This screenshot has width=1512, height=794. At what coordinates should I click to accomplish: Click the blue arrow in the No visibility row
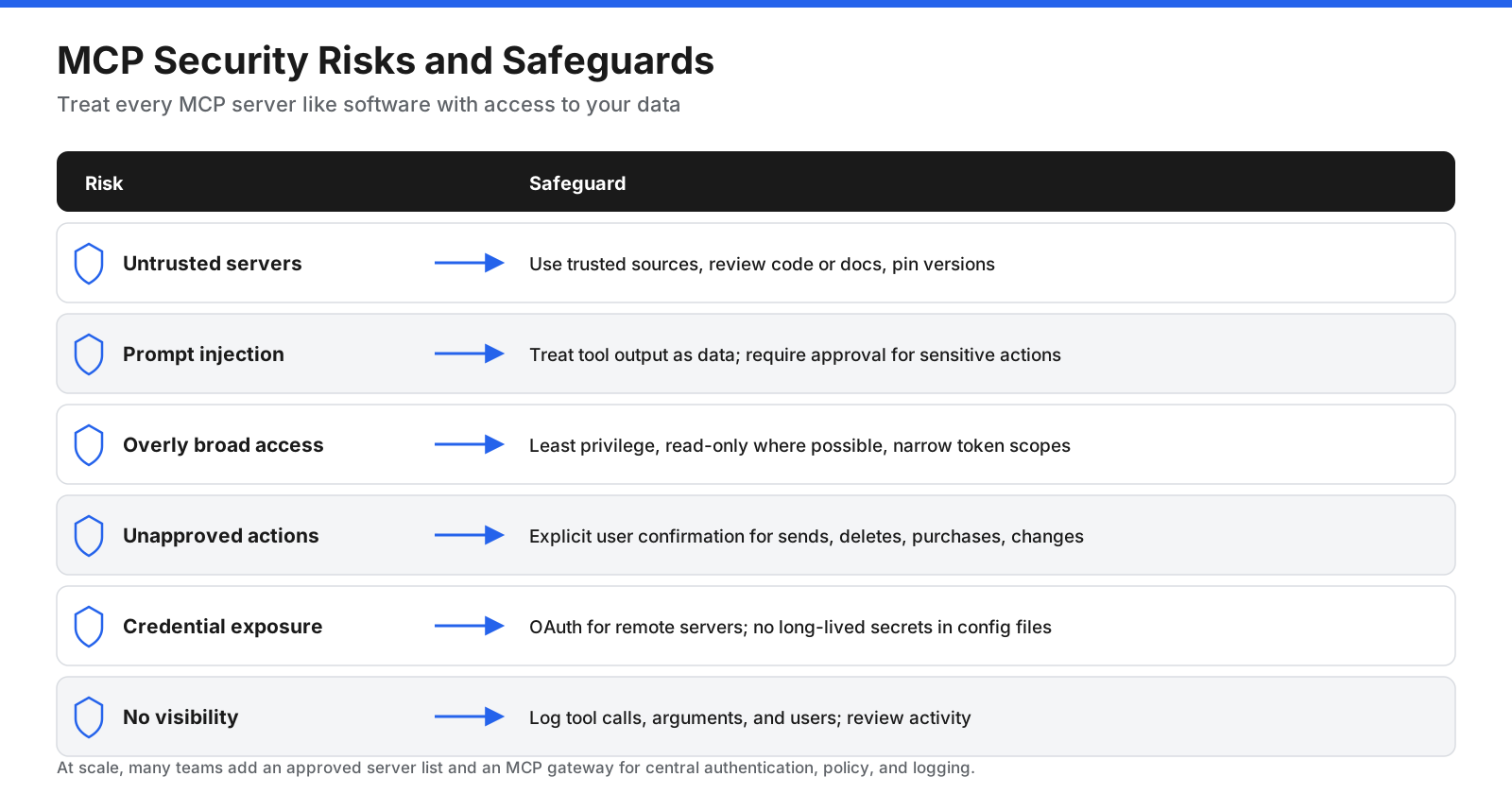point(470,716)
